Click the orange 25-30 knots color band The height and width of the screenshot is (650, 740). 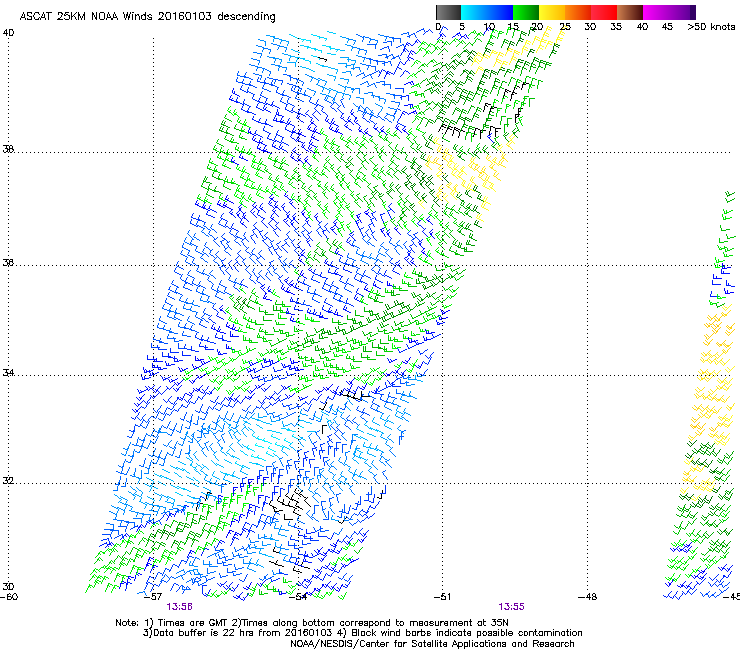coord(578,12)
